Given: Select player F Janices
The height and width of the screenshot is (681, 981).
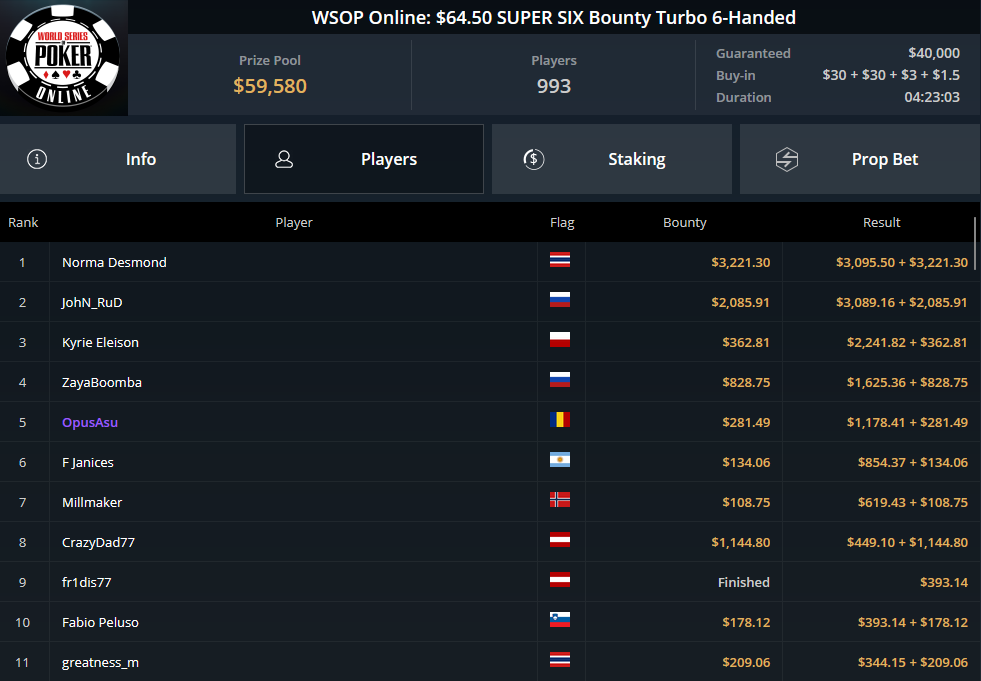Looking at the screenshot, I should [x=88, y=463].
